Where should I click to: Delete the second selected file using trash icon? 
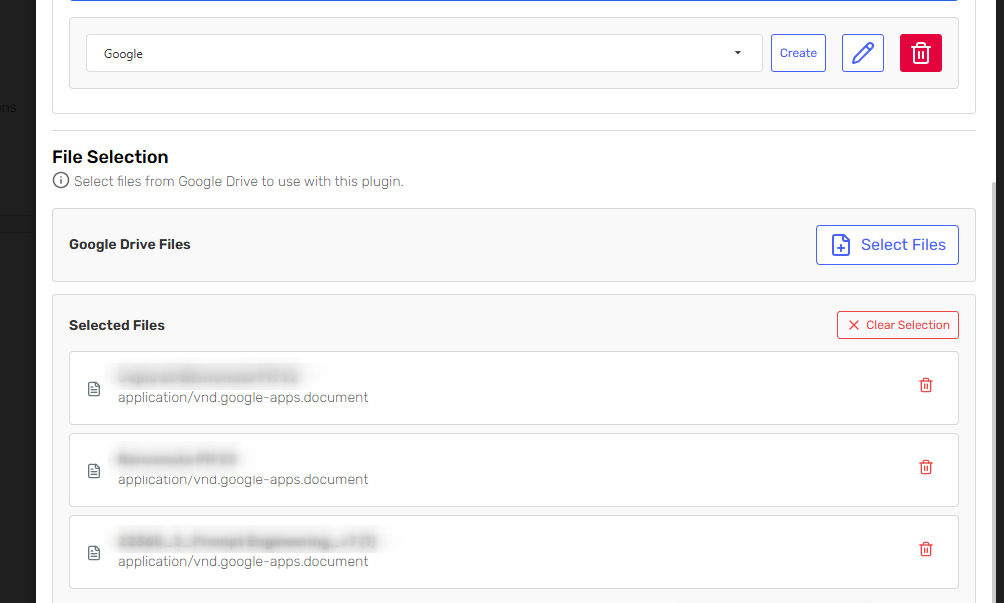pyautogui.click(x=925, y=467)
